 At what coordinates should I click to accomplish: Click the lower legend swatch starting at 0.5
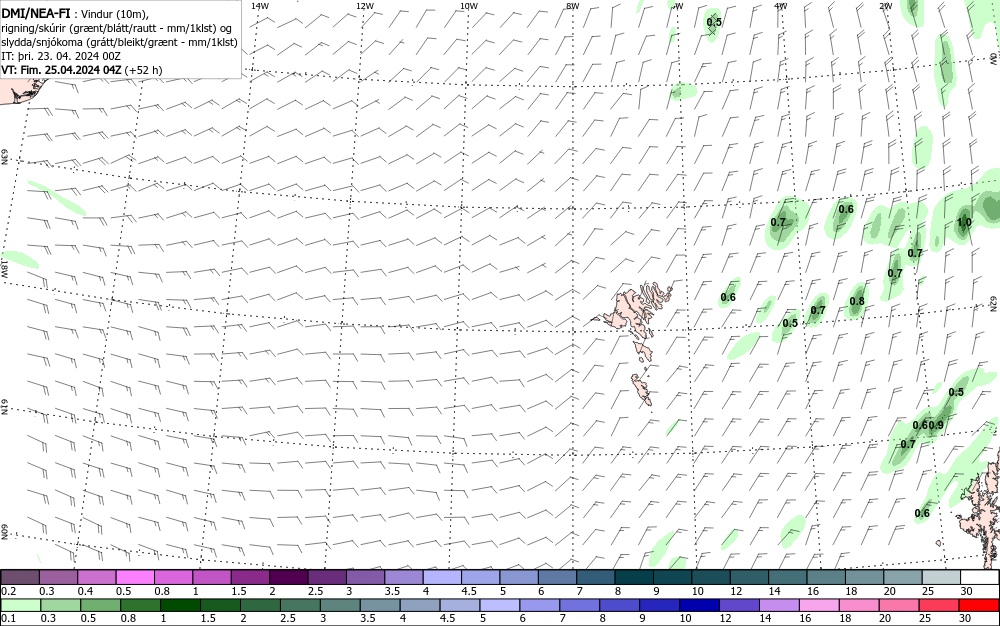100,605
